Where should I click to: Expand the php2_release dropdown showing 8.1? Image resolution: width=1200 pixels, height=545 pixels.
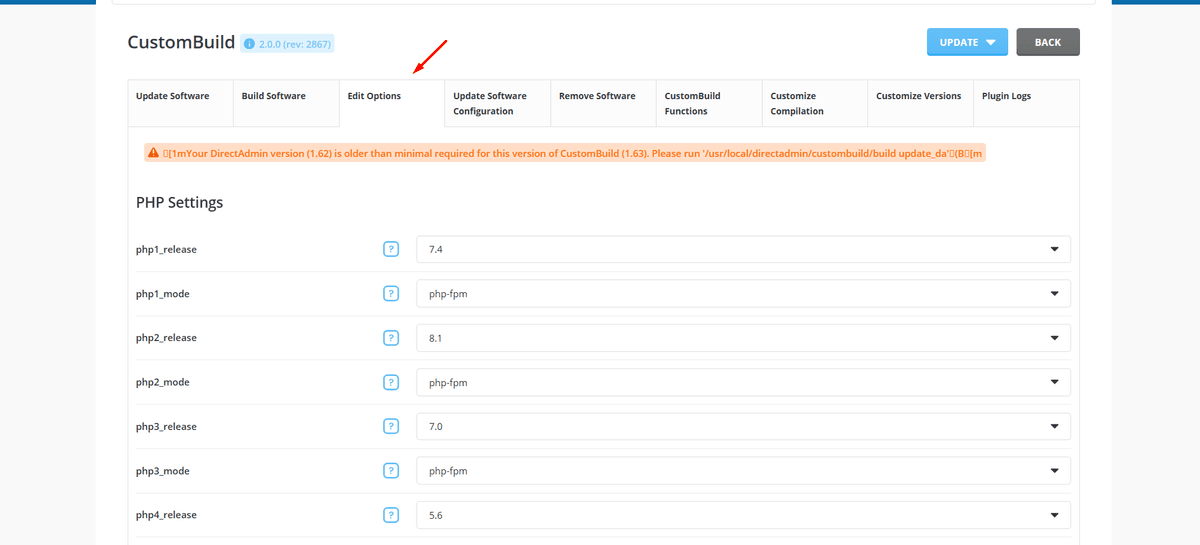click(x=742, y=338)
